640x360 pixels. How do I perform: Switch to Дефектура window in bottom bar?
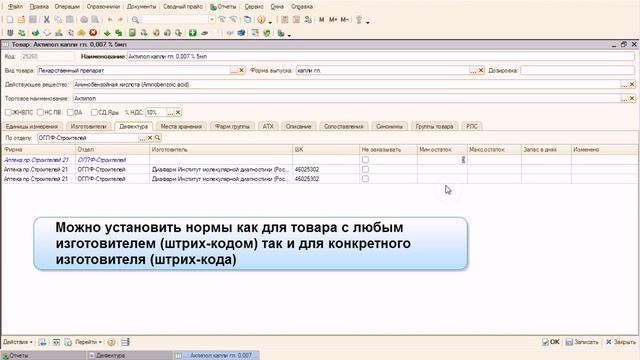129,356
